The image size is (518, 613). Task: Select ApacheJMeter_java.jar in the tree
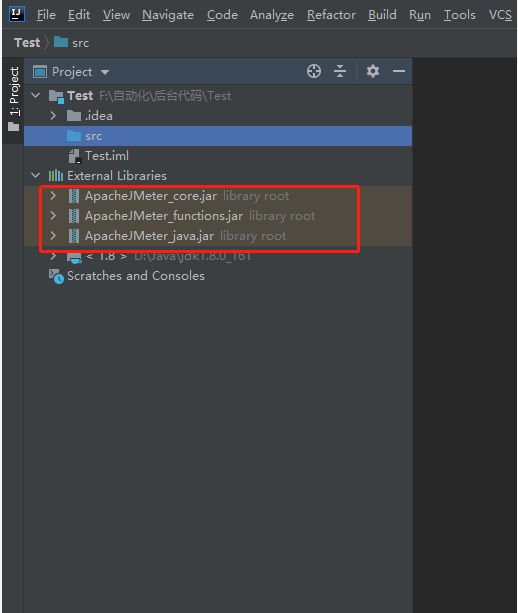pyautogui.click(x=149, y=236)
